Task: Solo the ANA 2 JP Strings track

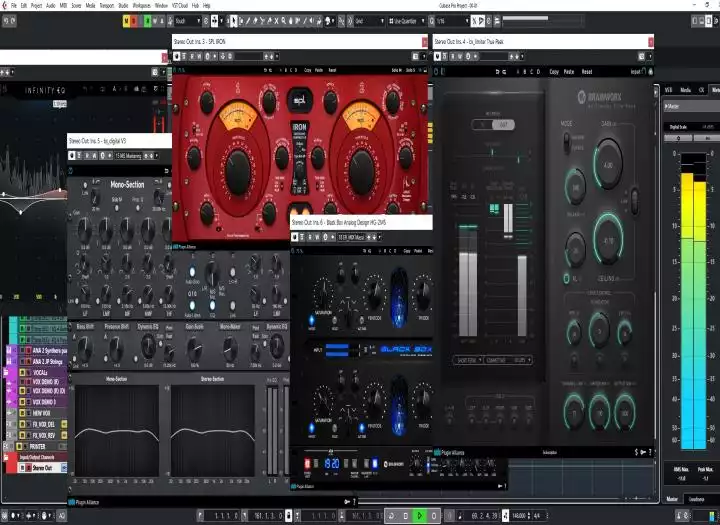Action: coord(28,361)
